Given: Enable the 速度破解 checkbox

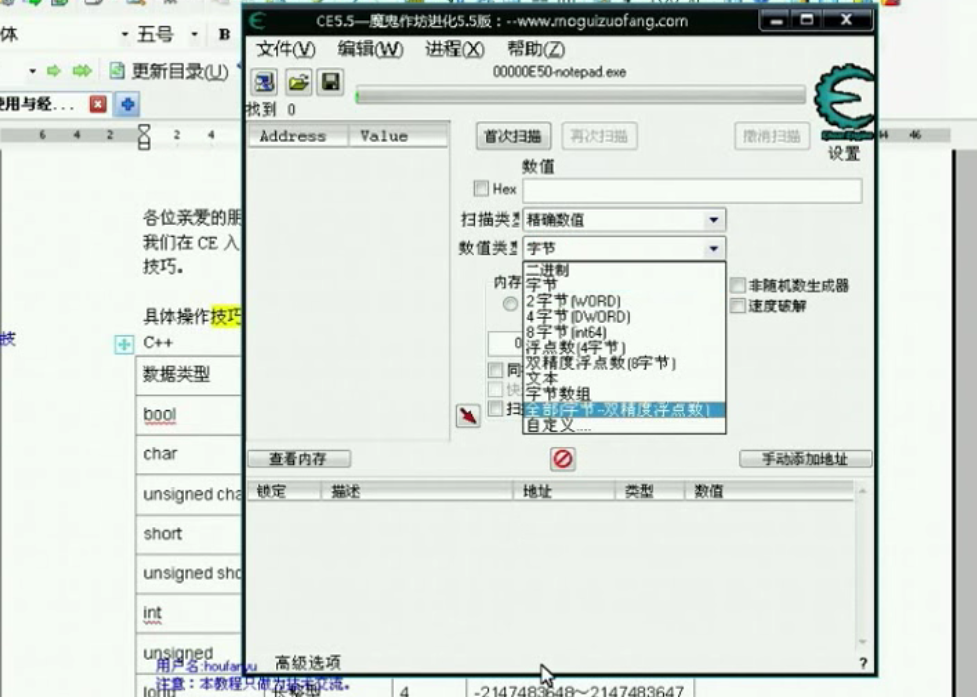Looking at the screenshot, I should coord(738,306).
